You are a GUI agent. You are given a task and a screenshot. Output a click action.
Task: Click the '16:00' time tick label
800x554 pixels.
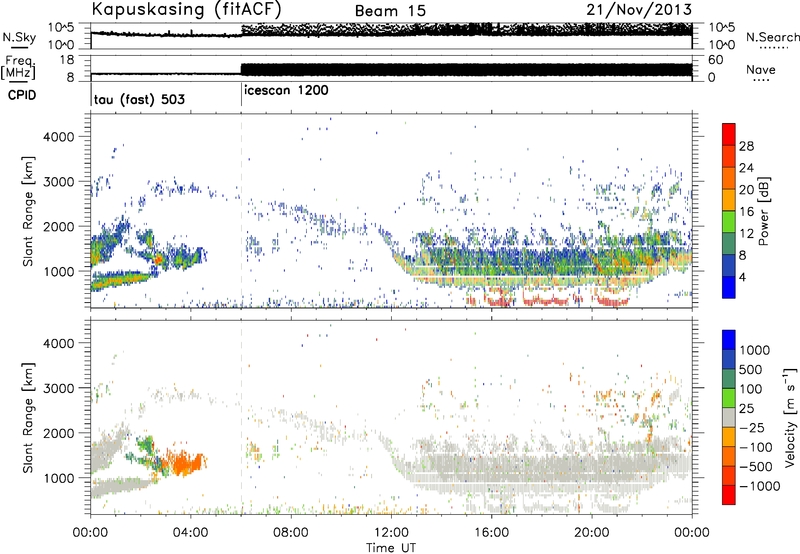[491, 533]
